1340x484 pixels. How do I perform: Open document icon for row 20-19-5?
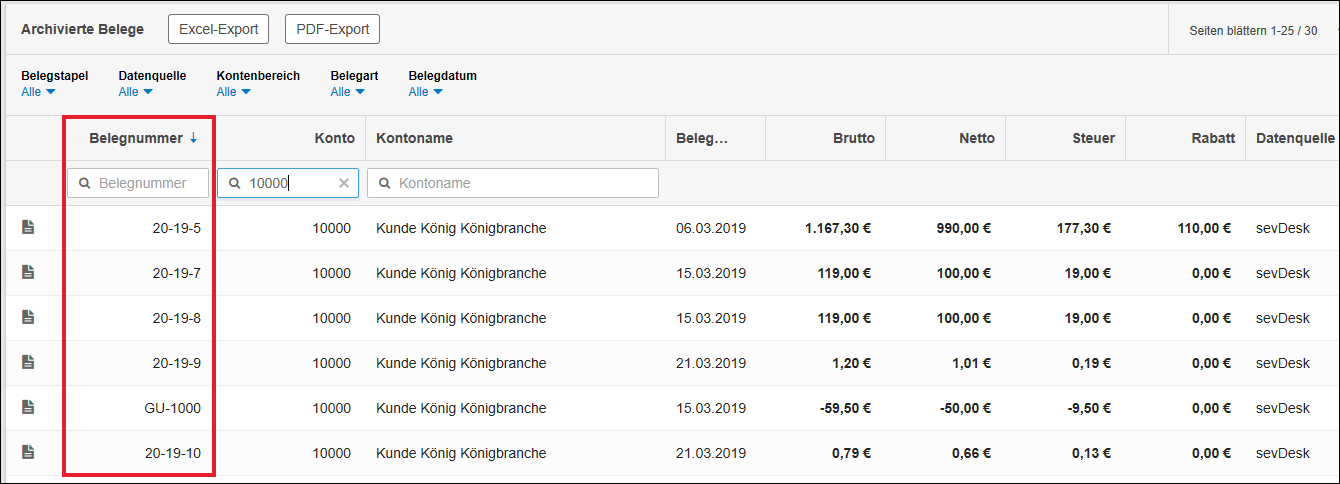point(28,228)
